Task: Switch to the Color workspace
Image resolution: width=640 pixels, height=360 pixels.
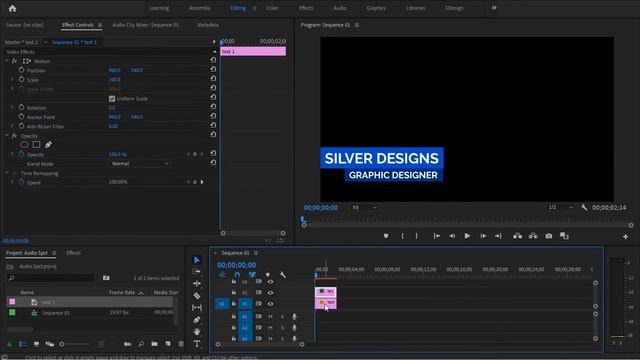Action: click(x=272, y=8)
